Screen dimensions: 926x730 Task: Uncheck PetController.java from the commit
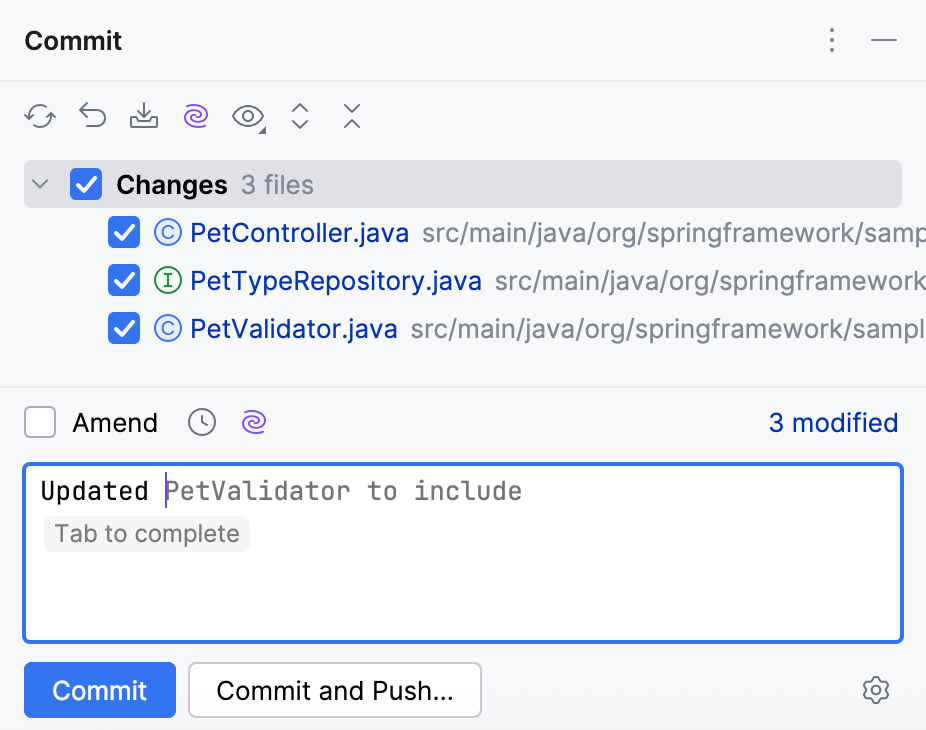point(123,232)
